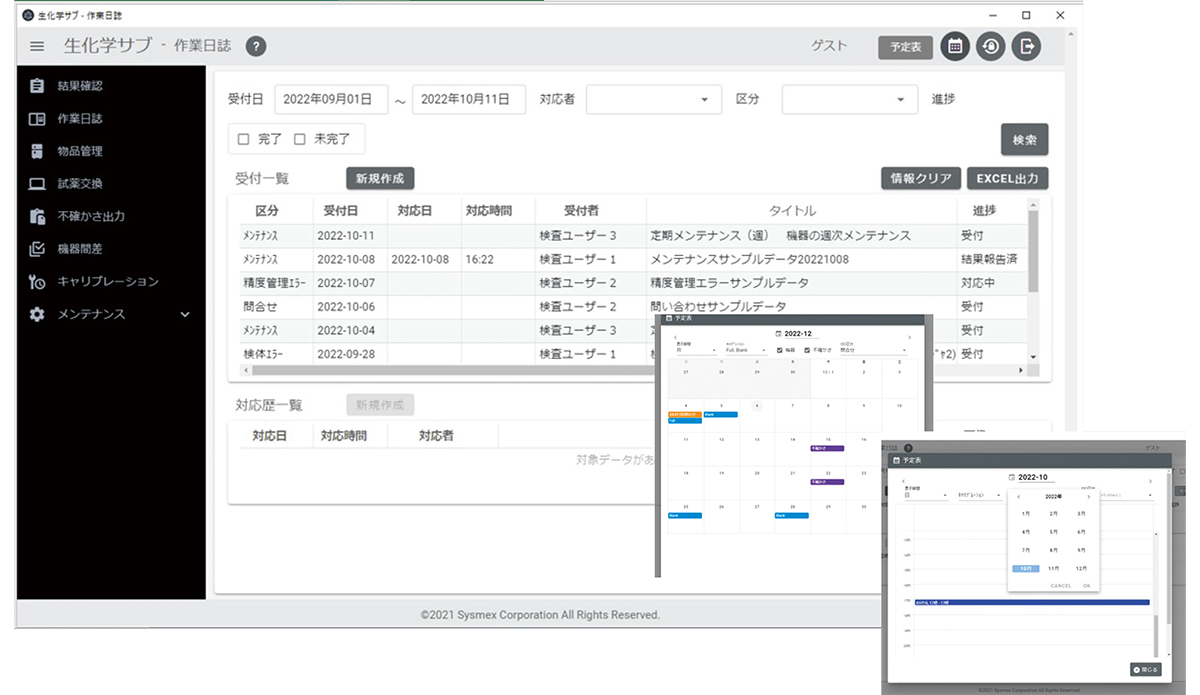Image resolution: width=1200 pixels, height=695 pixels.
Task: Click the help question mark icon
Action: point(256,46)
